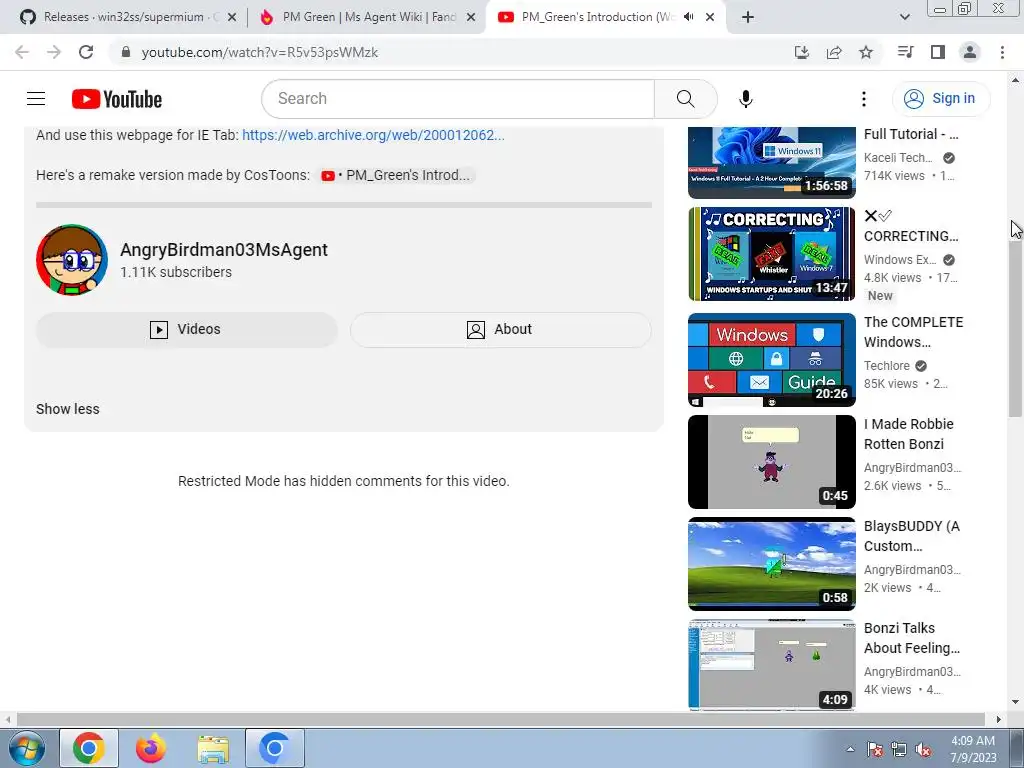Click the scrollbar up arrow

click(x=1015, y=80)
